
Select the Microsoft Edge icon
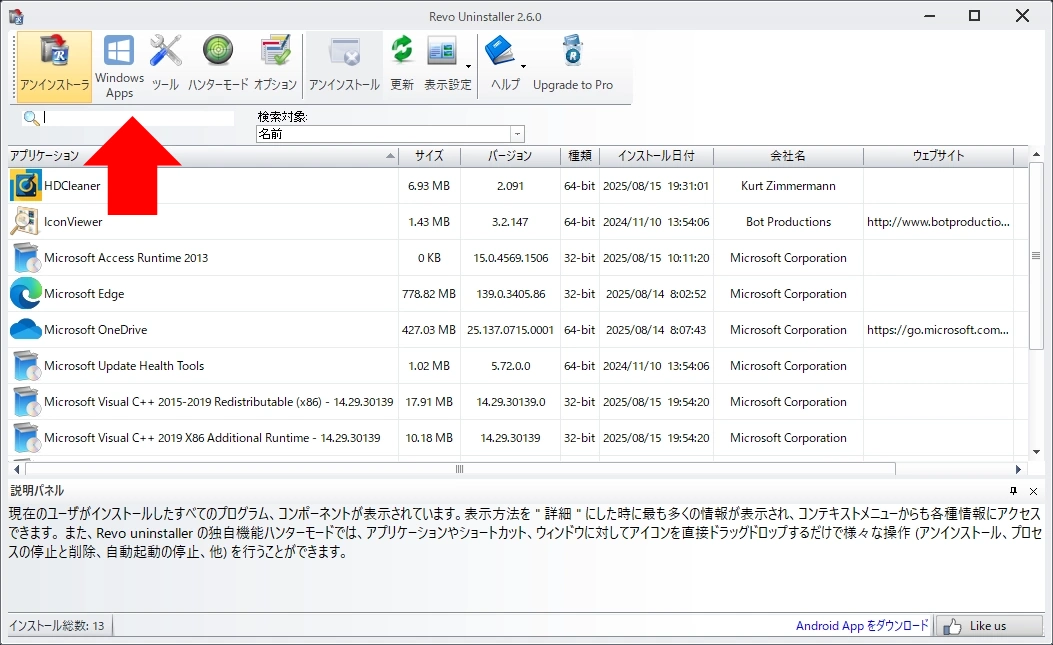pyautogui.click(x=26, y=294)
